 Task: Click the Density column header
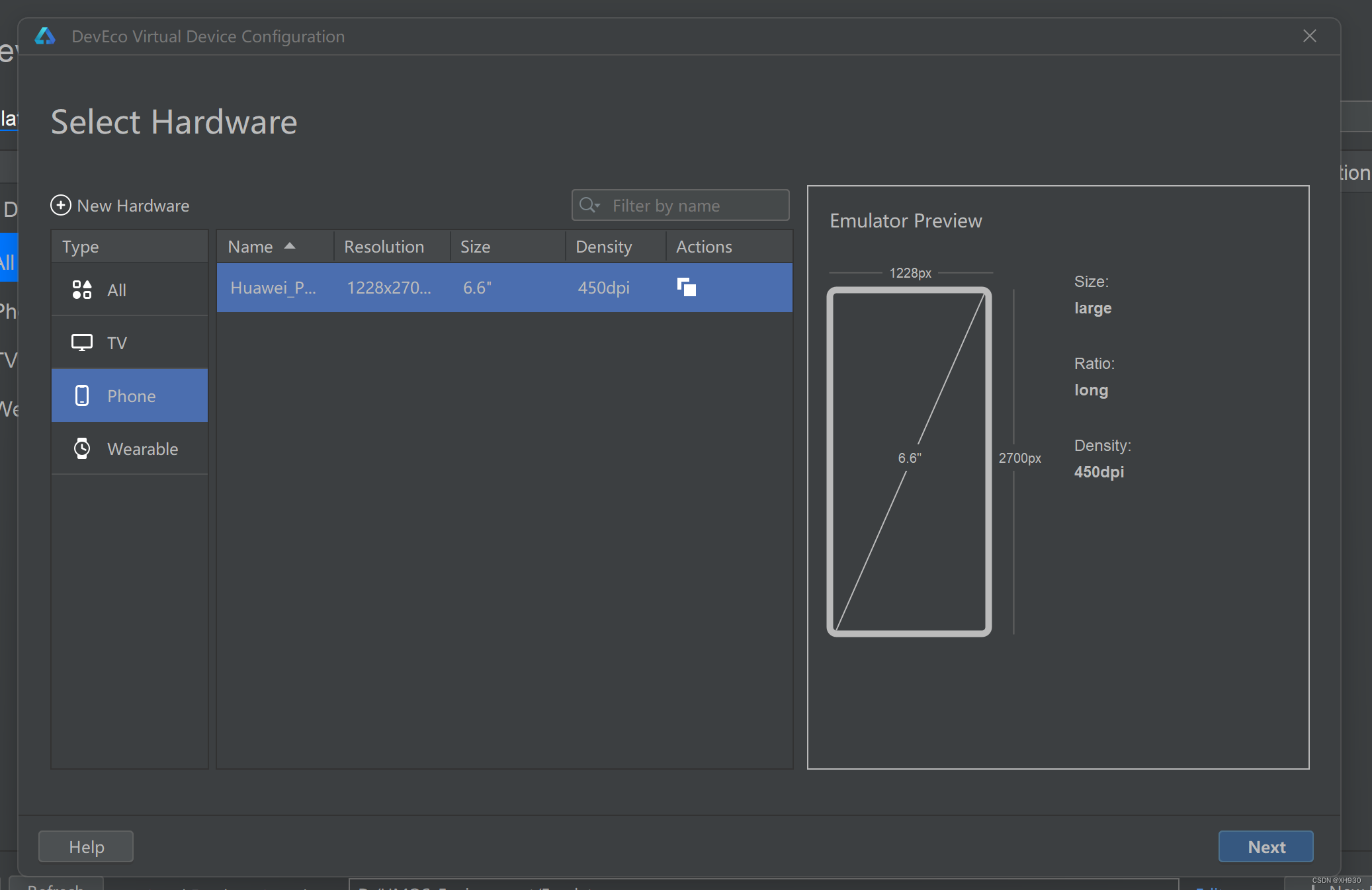pos(603,247)
